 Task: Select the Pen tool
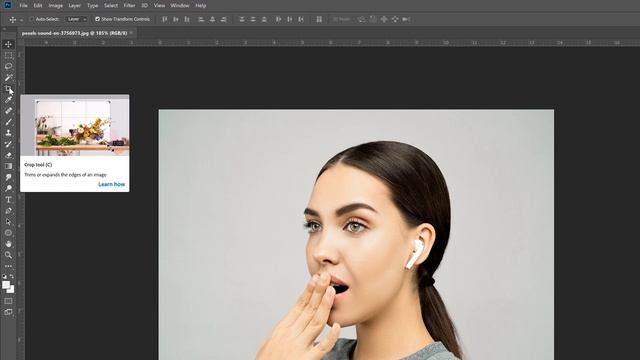point(8,211)
